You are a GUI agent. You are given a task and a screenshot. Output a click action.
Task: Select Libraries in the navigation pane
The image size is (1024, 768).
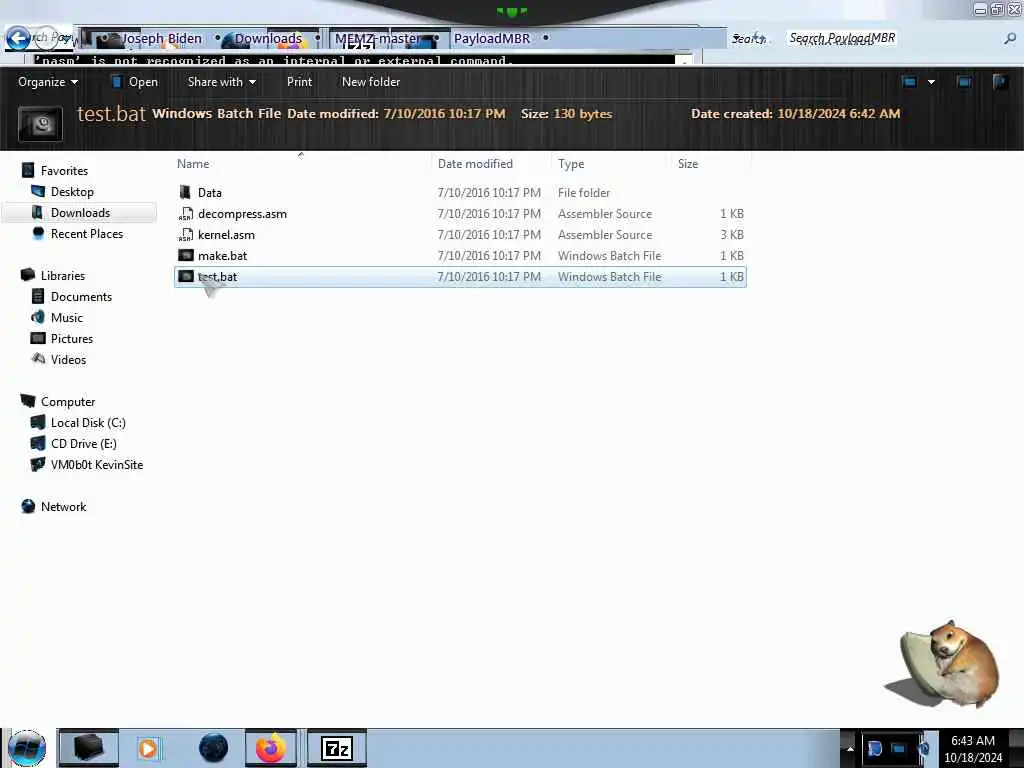pyautogui.click(x=63, y=276)
